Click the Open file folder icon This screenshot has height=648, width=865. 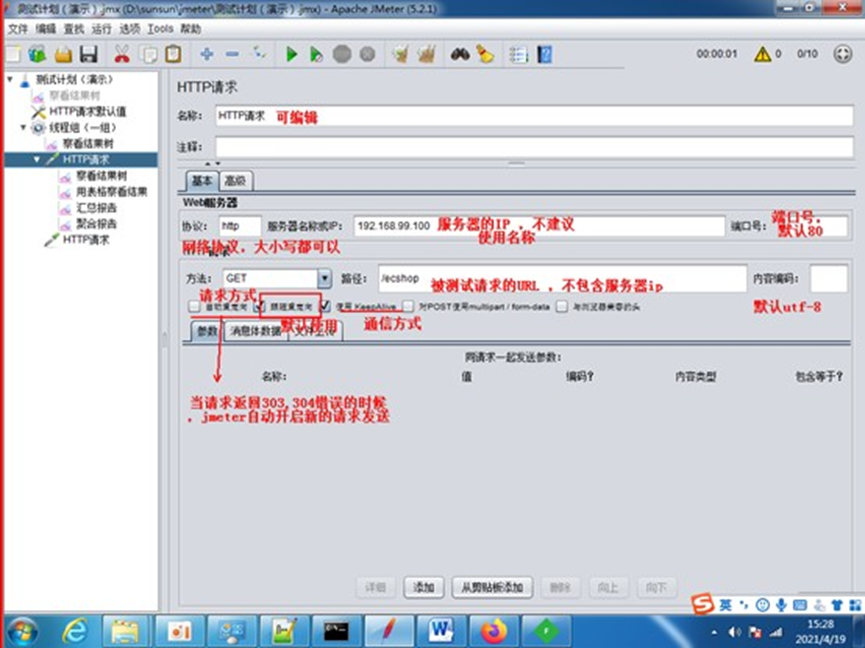[x=63, y=54]
